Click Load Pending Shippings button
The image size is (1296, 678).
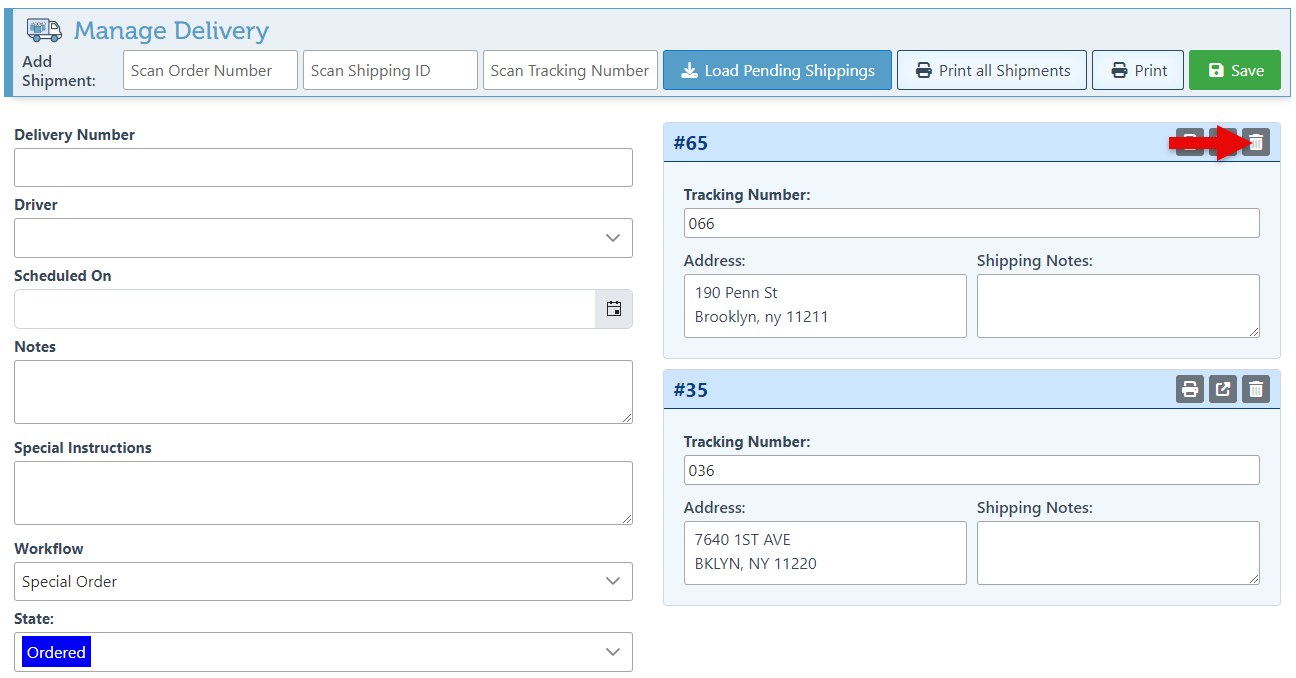(x=777, y=71)
